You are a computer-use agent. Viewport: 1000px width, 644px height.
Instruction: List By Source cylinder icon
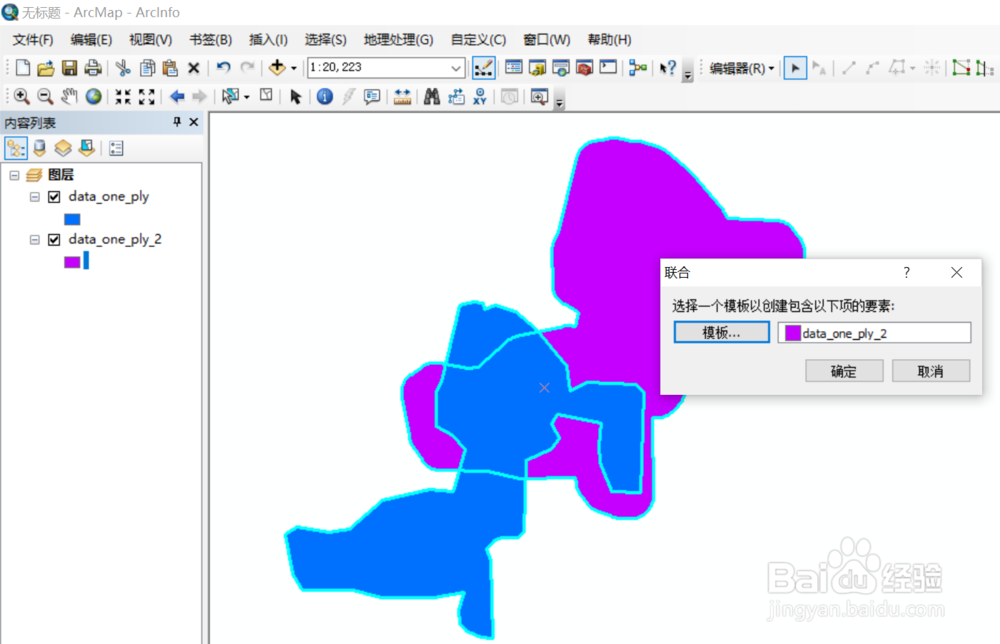pyautogui.click(x=40, y=148)
